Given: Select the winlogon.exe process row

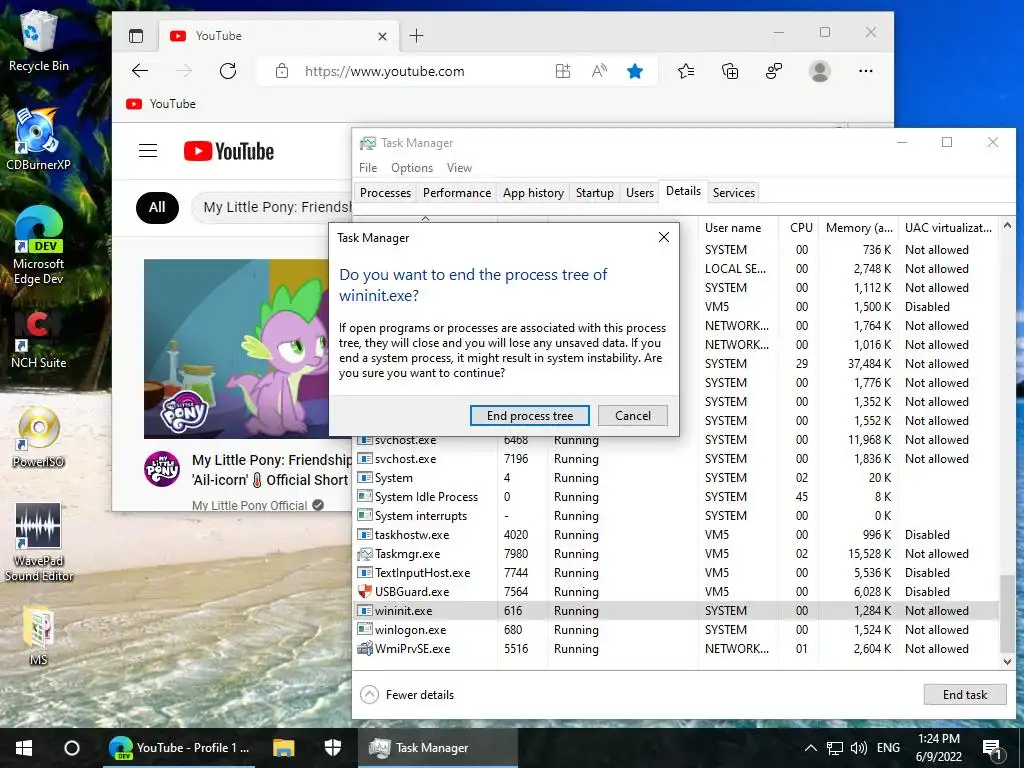Looking at the screenshot, I should pos(676,630).
